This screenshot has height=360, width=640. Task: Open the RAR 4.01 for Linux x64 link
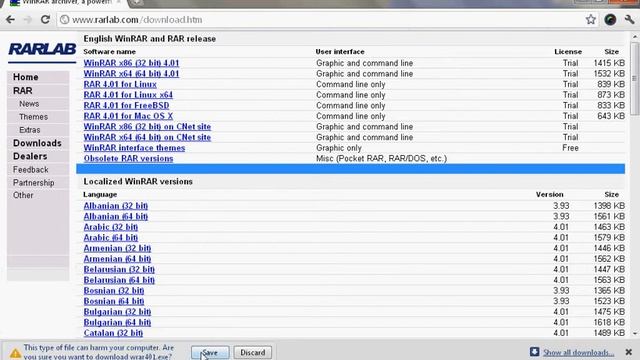[x=128, y=95]
